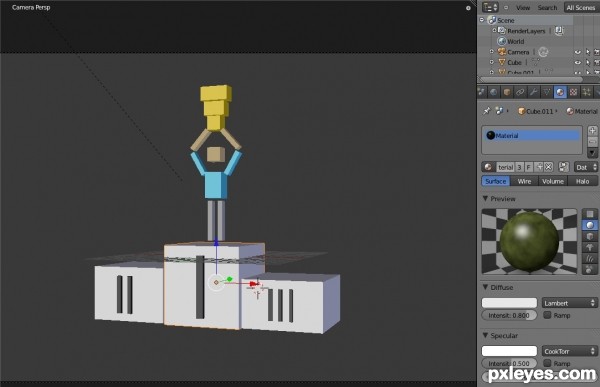The width and height of the screenshot is (600, 387).
Task: Open the Particles properties tab
Action: (586, 92)
